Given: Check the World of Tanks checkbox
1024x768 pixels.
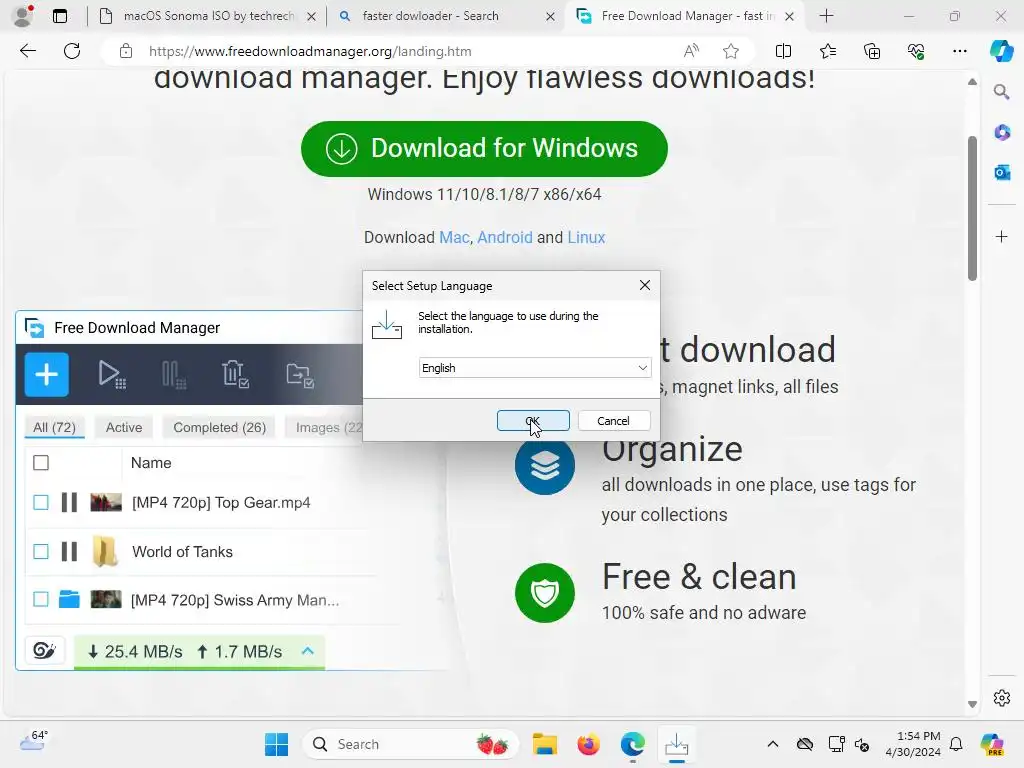Looking at the screenshot, I should [x=40, y=551].
